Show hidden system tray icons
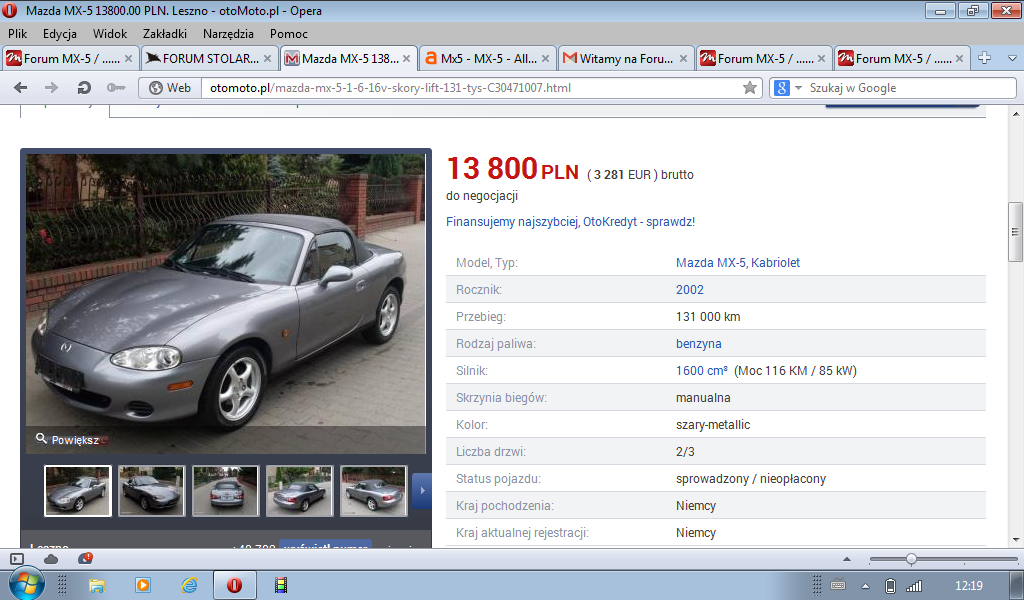1024x600 pixels. [865, 586]
